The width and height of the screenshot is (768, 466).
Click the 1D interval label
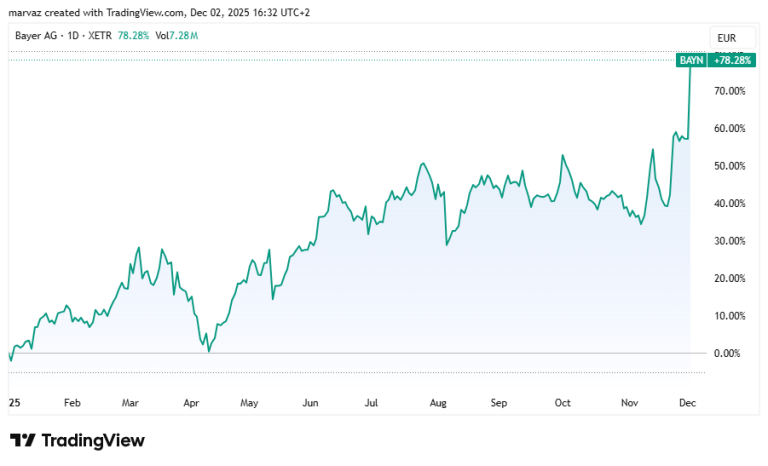[73, 36]
